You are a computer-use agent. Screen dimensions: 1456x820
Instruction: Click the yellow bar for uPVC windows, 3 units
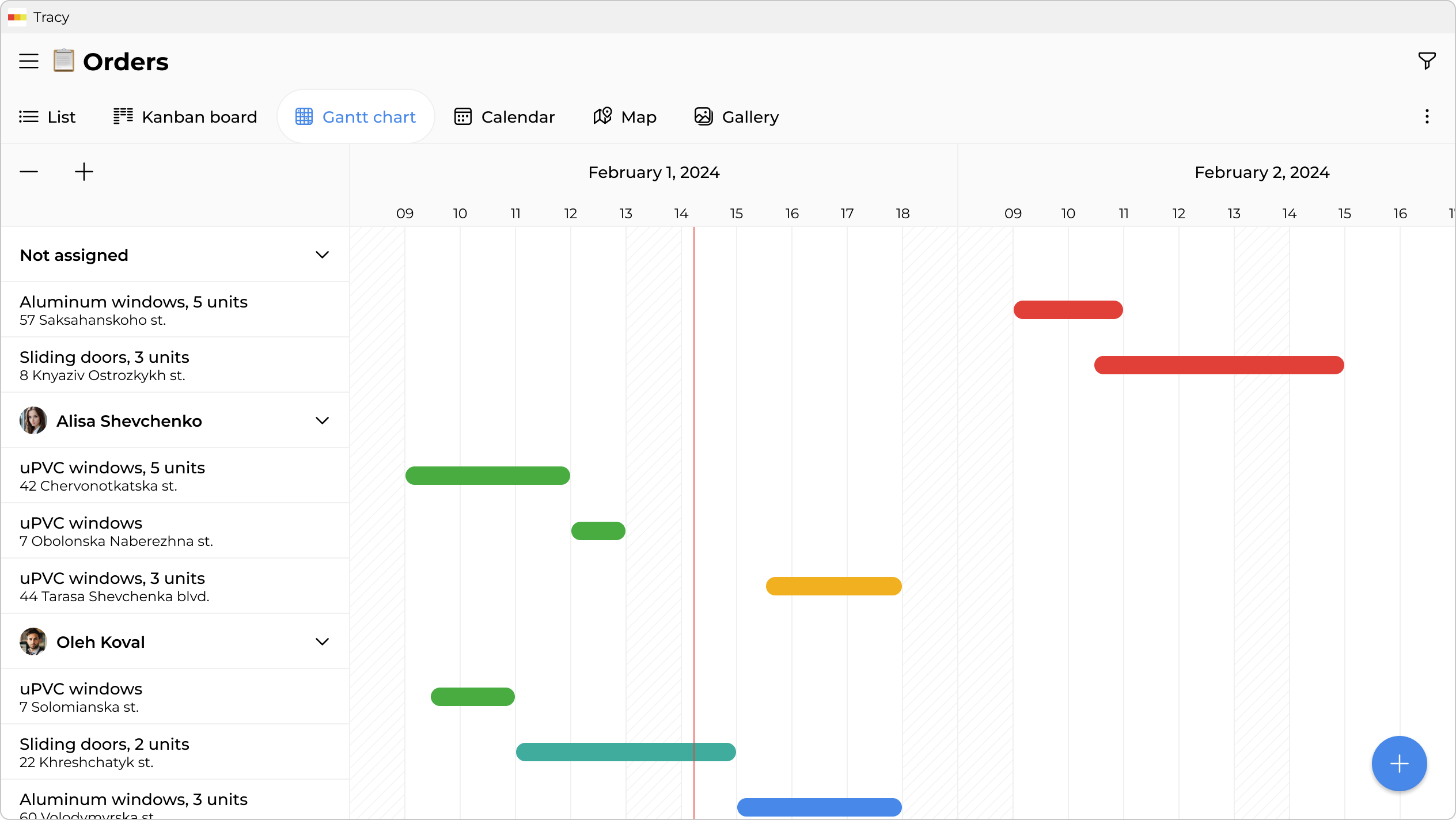[833, 586]
